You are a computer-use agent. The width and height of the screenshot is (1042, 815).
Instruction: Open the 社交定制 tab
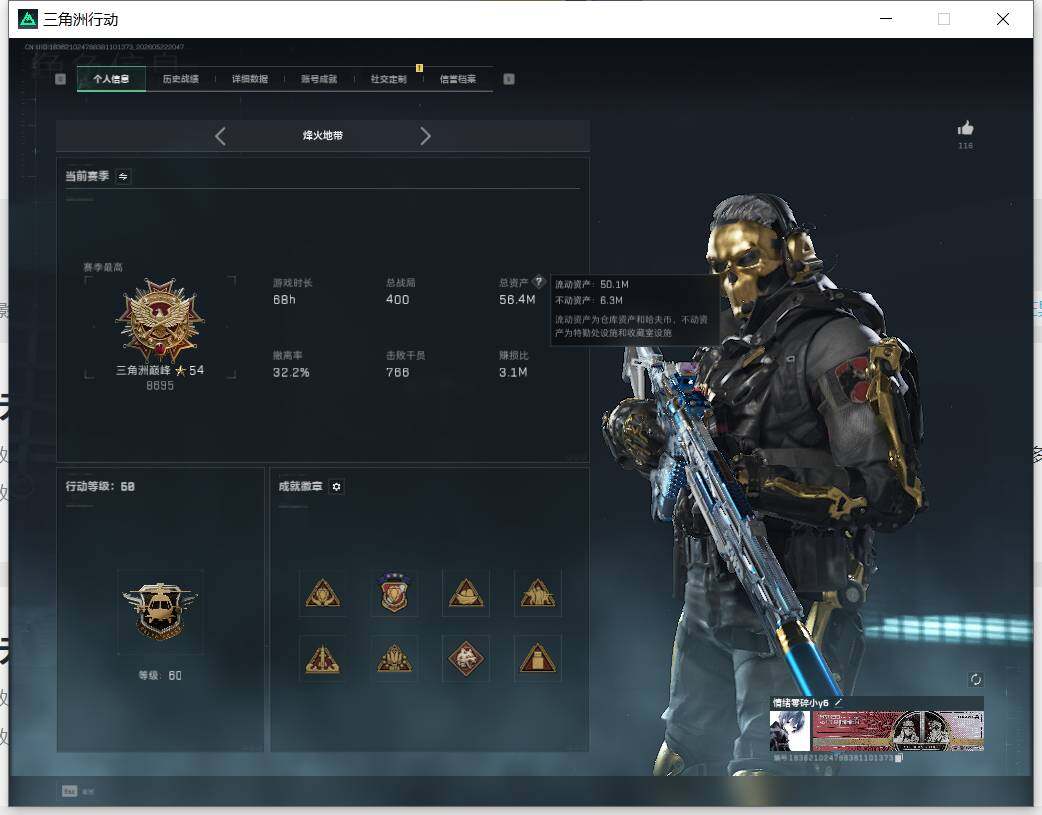coord(389,79)
